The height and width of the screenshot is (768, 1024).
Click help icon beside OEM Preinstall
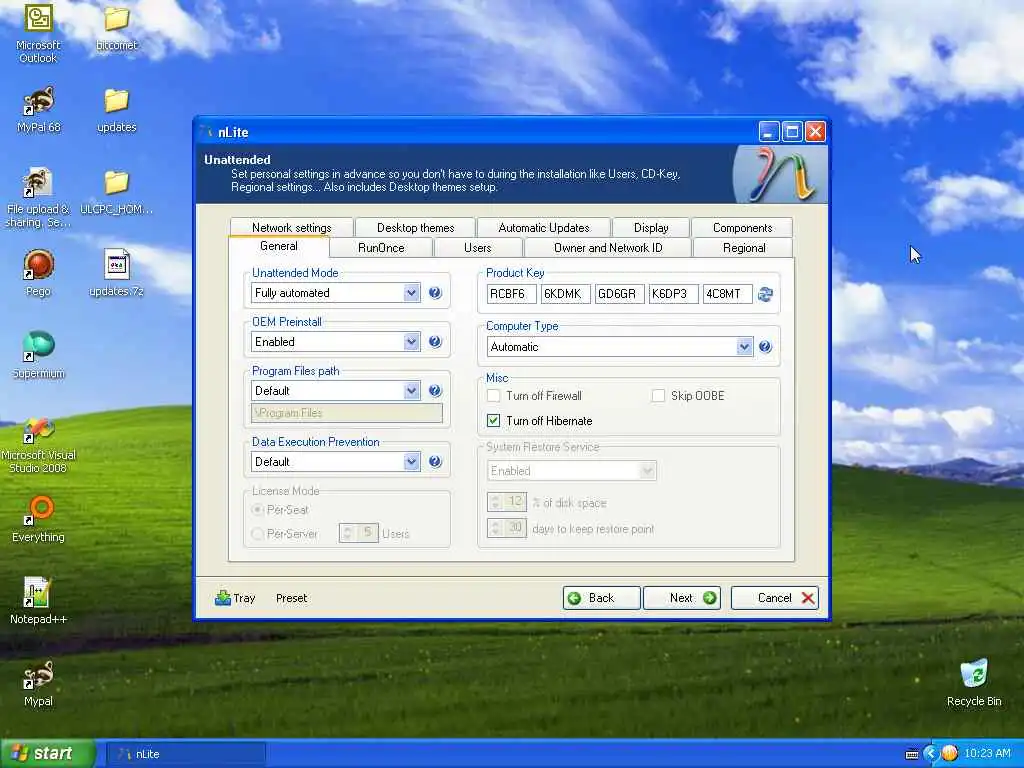[435, 342]
